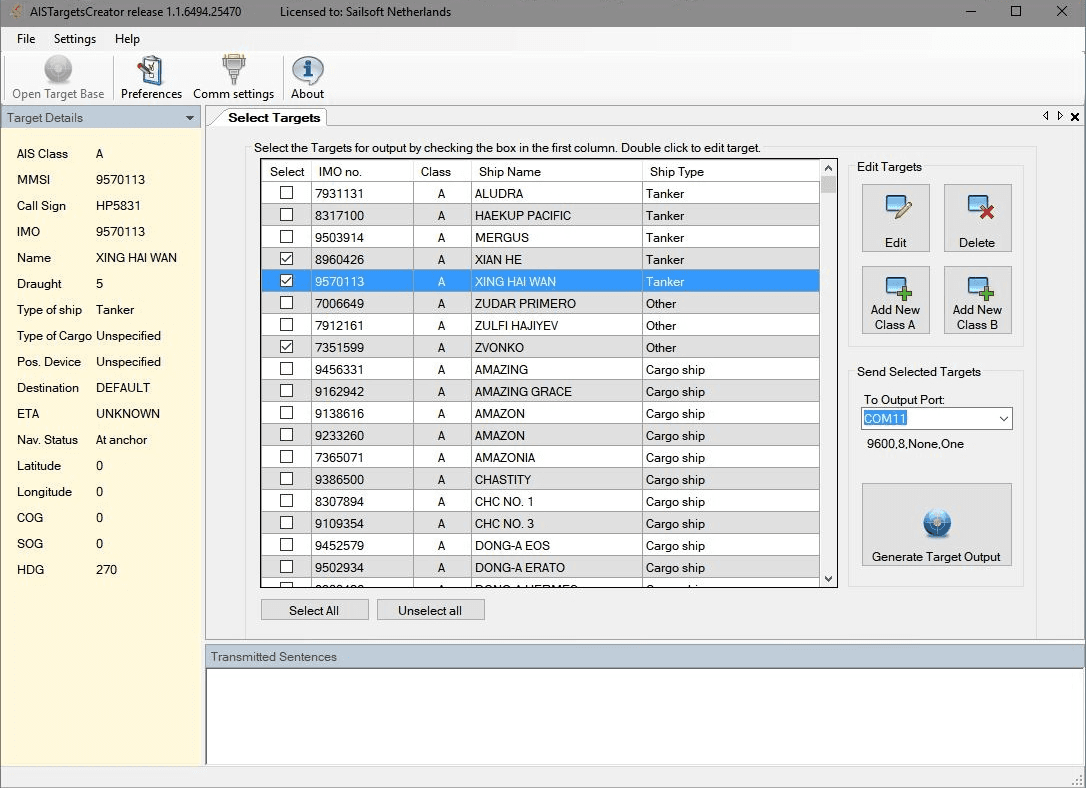The width and height of the screenshot is (1086, 788).
Task: Close the Select Targets tab panel
Action: coord(1074,117)
